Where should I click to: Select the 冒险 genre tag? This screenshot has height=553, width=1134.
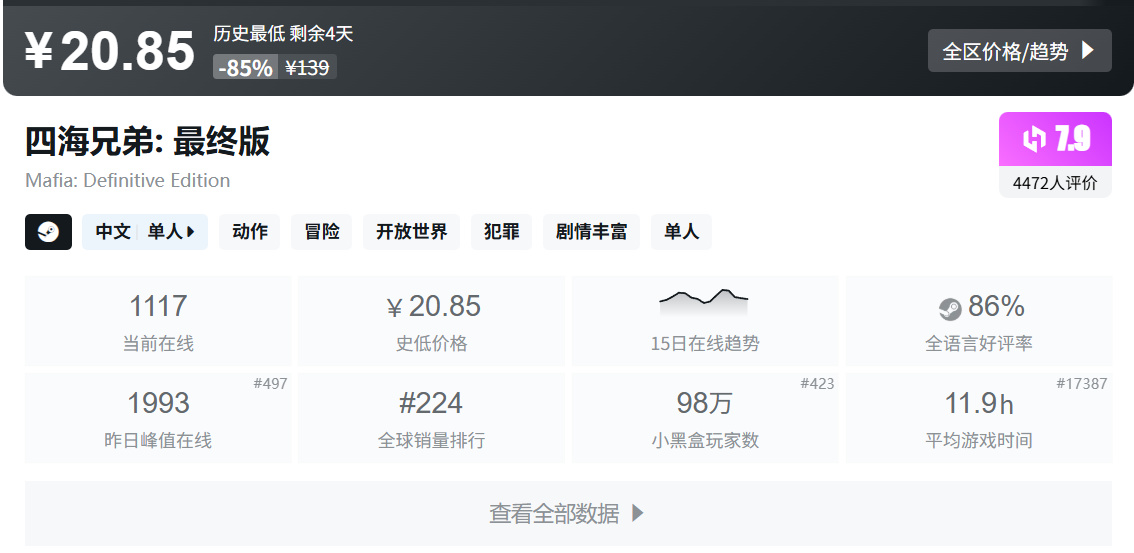coord(322,232)
